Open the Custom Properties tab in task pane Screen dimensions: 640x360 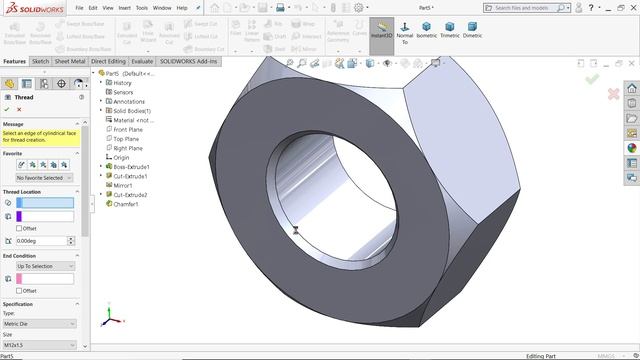point(632,163)
